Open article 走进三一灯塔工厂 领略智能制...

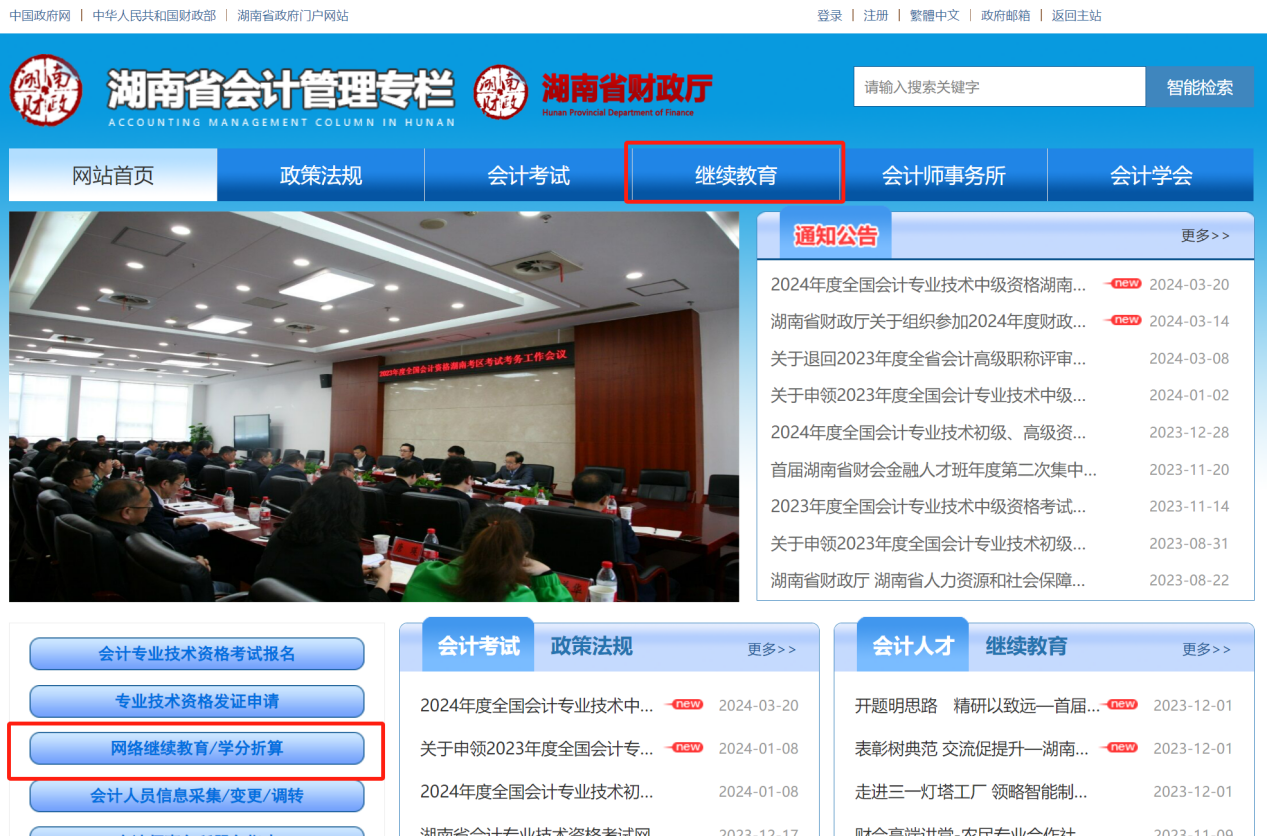pos(972,792)
